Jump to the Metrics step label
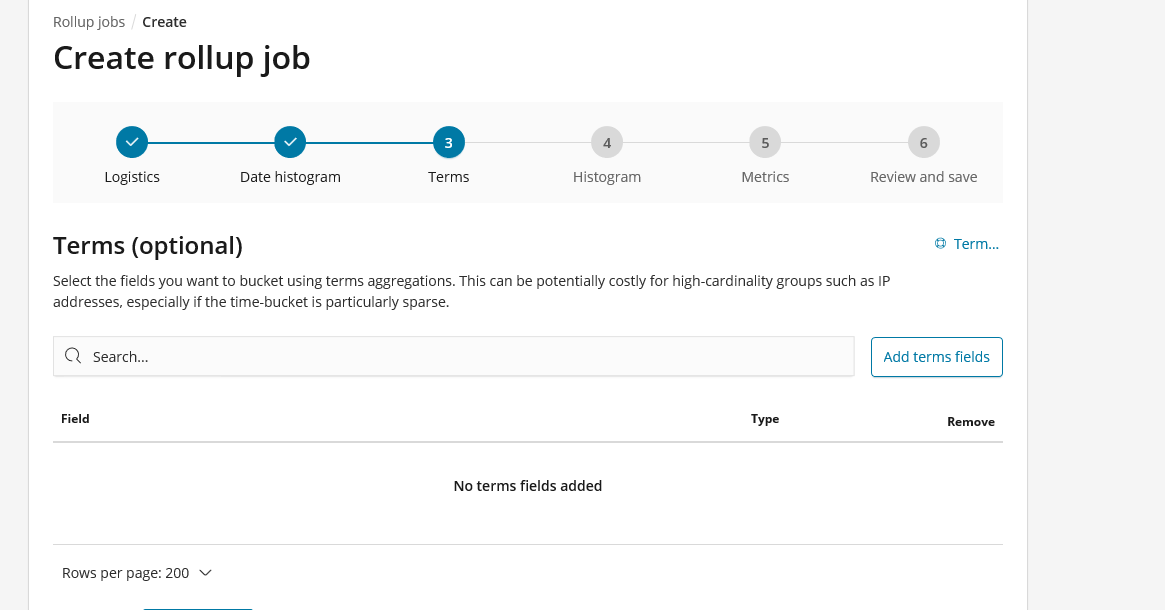 click(x=765, y=176)
